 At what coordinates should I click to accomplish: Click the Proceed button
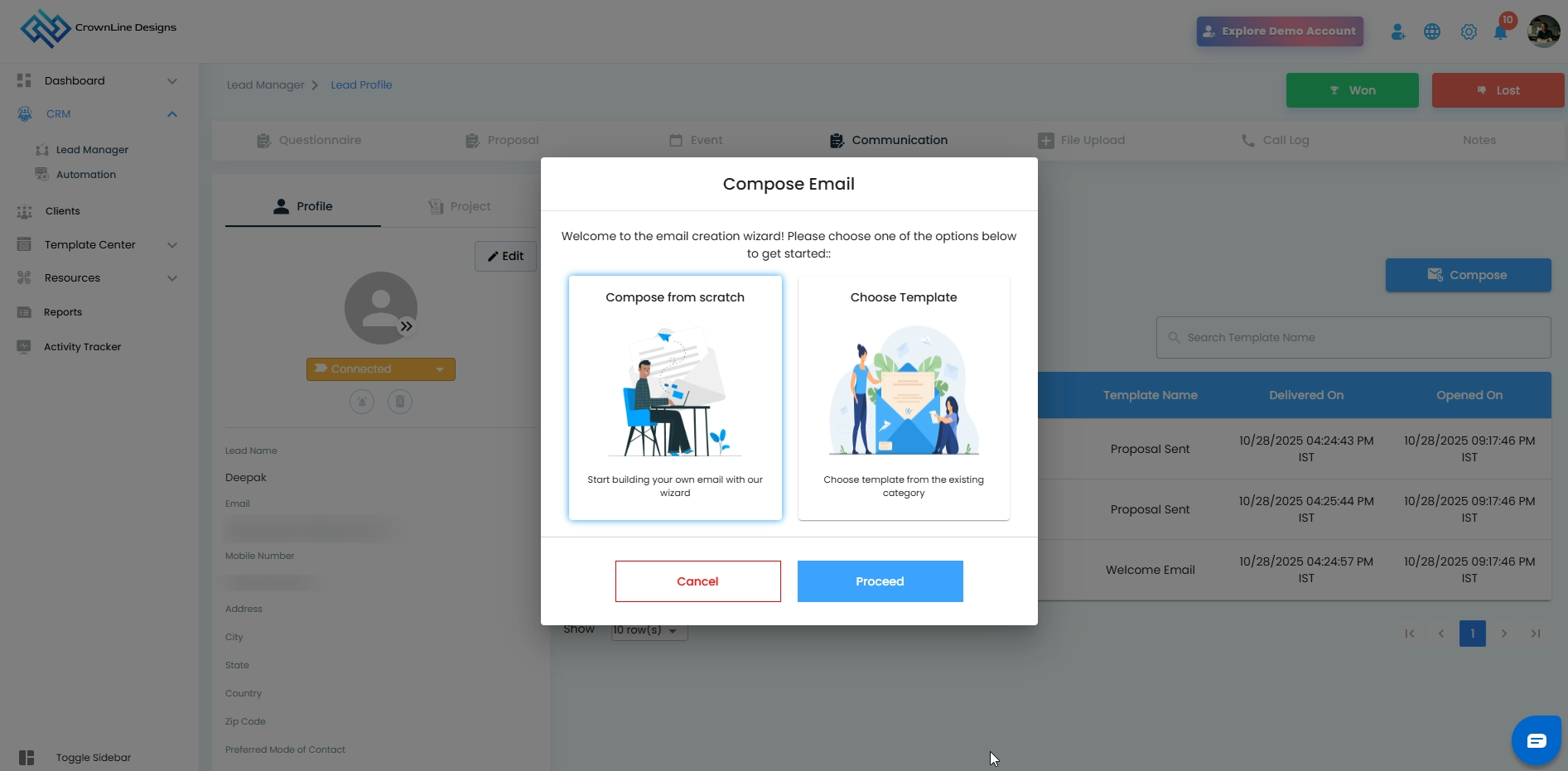[880, 581]
